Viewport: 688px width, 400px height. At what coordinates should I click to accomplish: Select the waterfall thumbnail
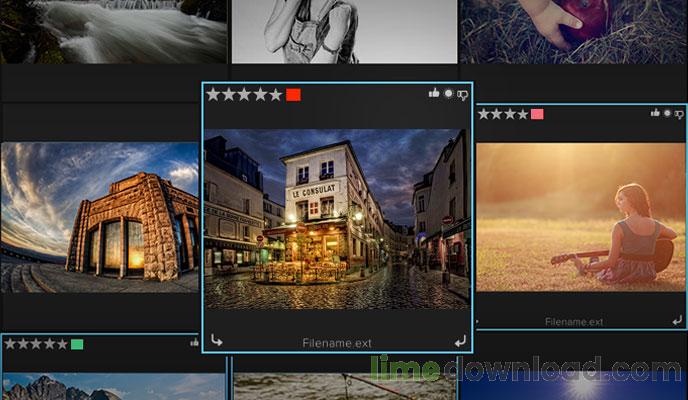tap(113, 32)
